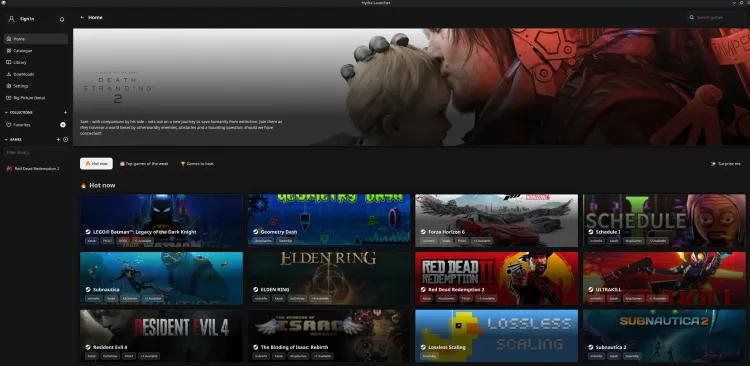Open the Red Dead Redemption 2 Hot now card

pyautogui.click(x=496, y=278)
